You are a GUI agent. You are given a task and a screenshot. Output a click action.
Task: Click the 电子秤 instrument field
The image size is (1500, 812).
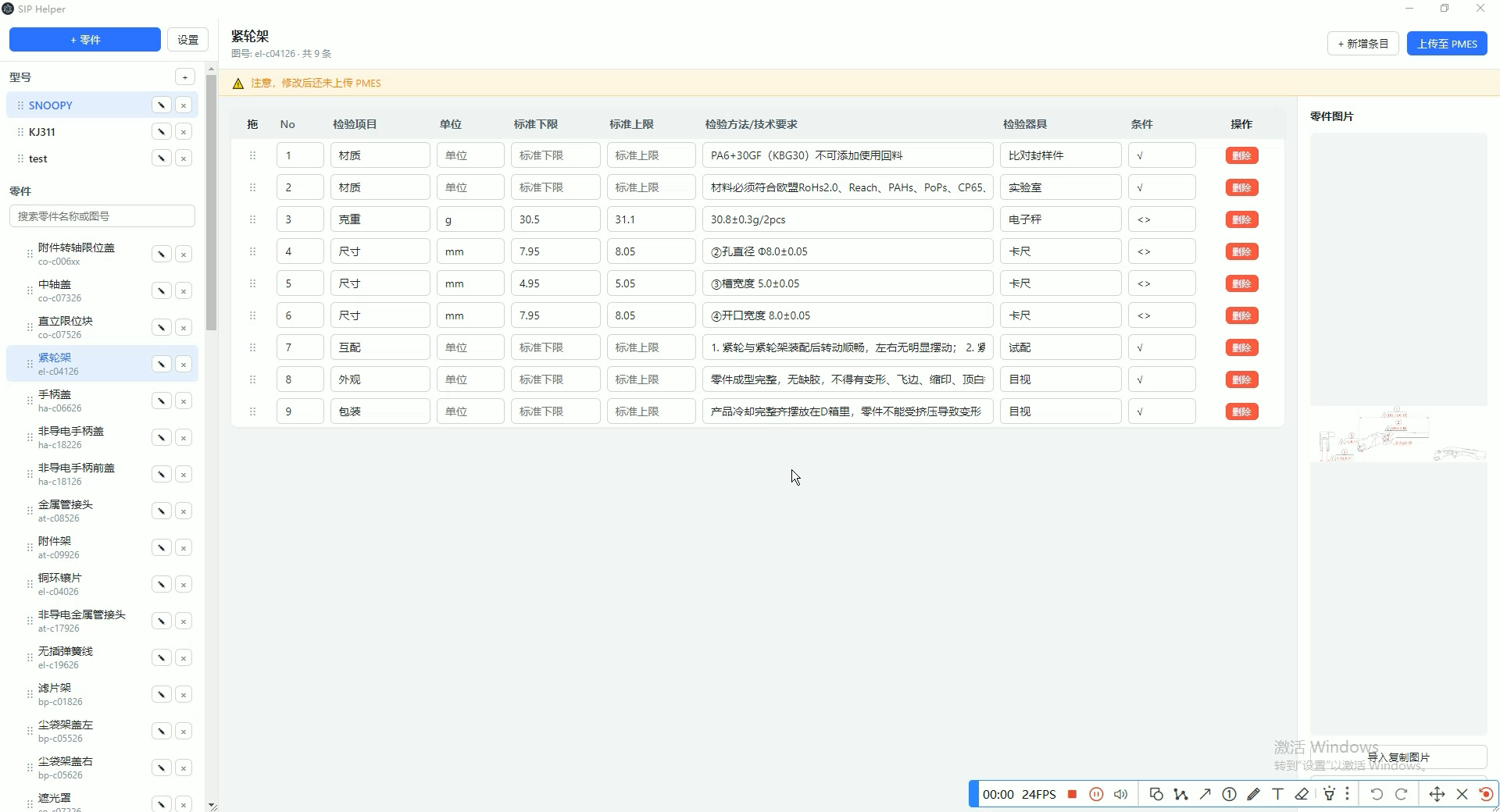tap(1060, 219)
